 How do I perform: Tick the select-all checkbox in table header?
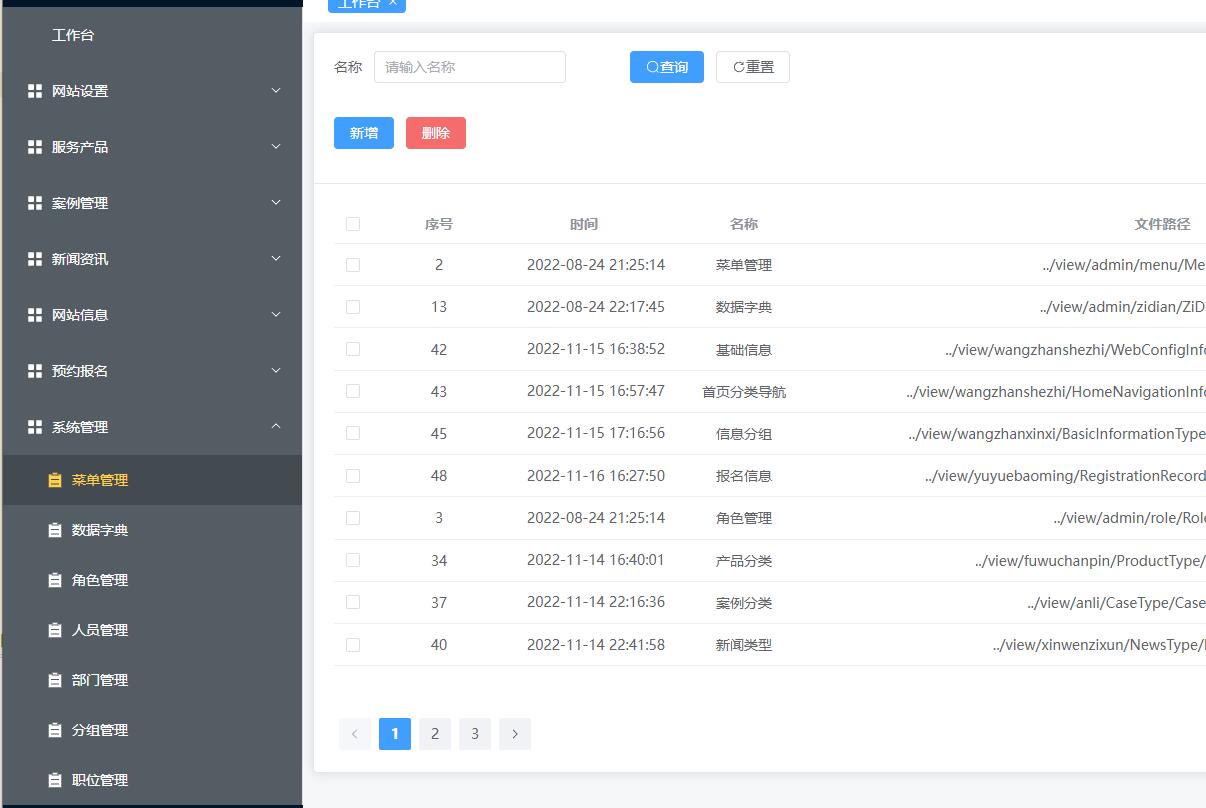(353, 224)
